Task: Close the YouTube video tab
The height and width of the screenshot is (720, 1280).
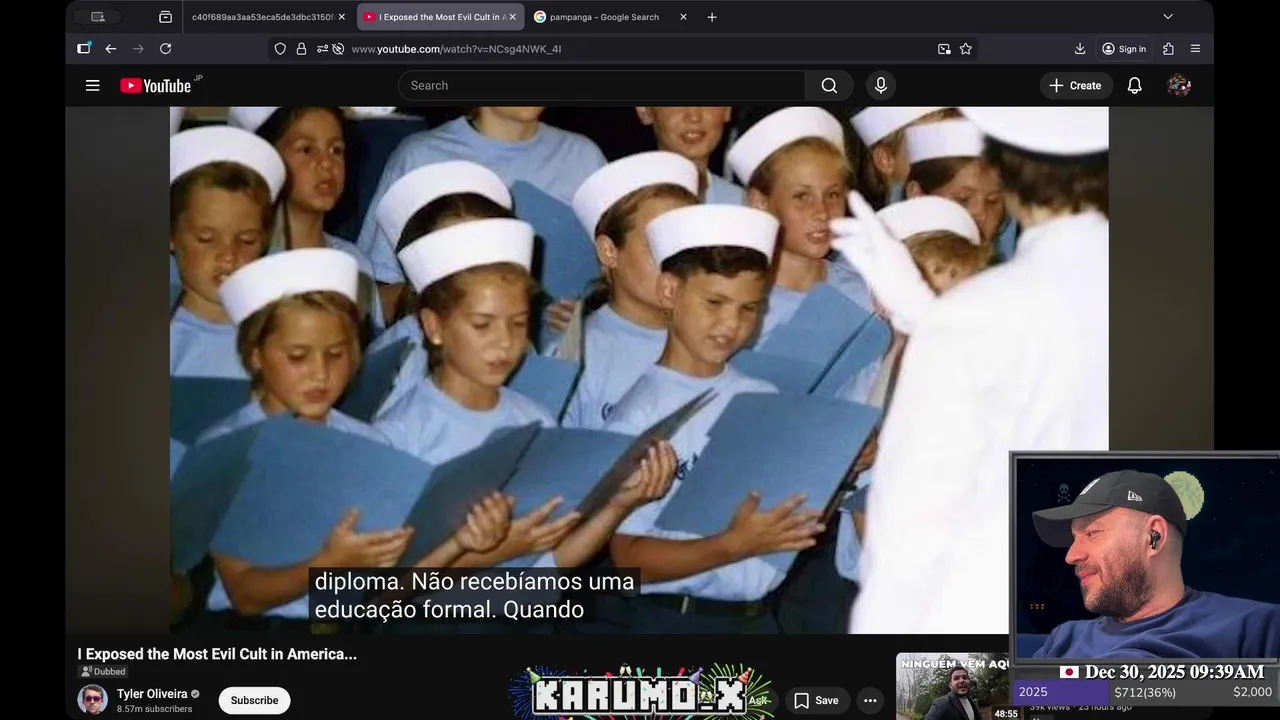Action: click(x=512, y=17)
